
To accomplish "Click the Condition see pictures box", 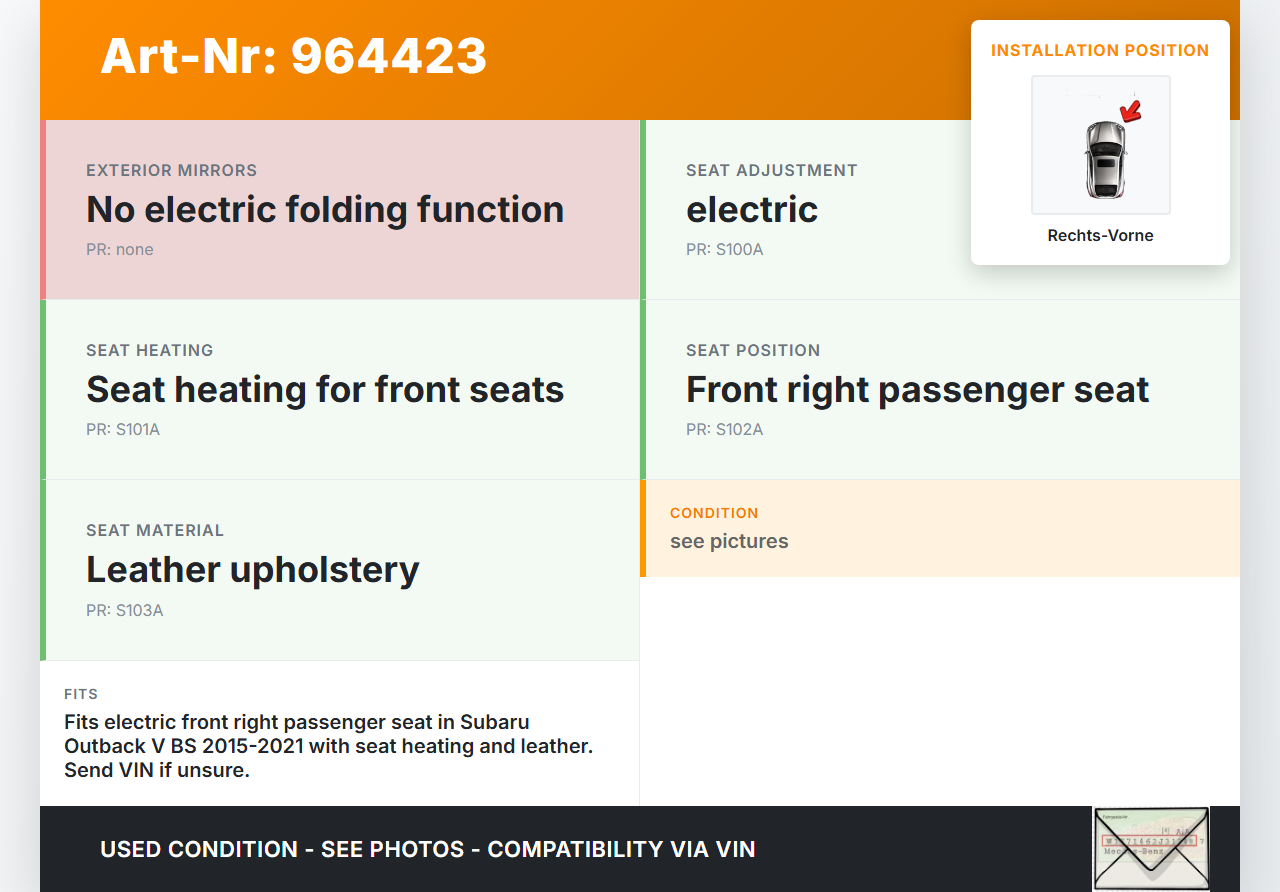I will point(940,528).
